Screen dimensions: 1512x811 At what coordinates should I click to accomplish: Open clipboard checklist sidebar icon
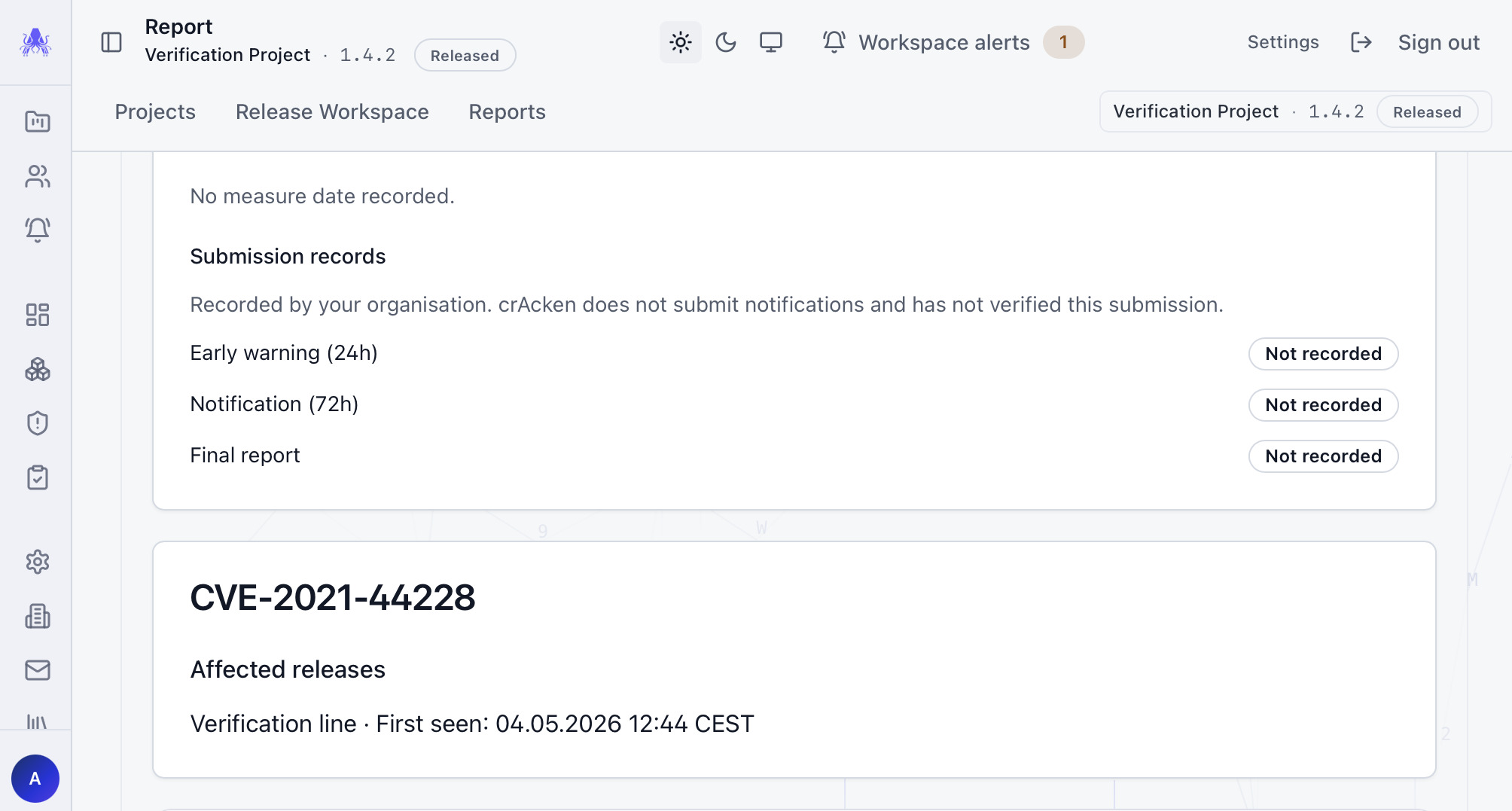pos(37,477)
